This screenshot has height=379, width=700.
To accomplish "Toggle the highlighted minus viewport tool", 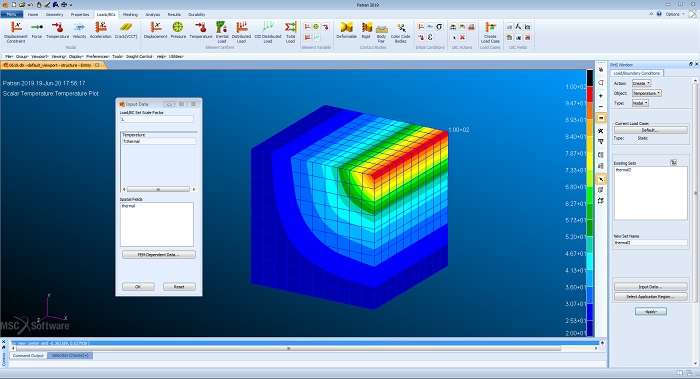I will [x=601, y=118].
